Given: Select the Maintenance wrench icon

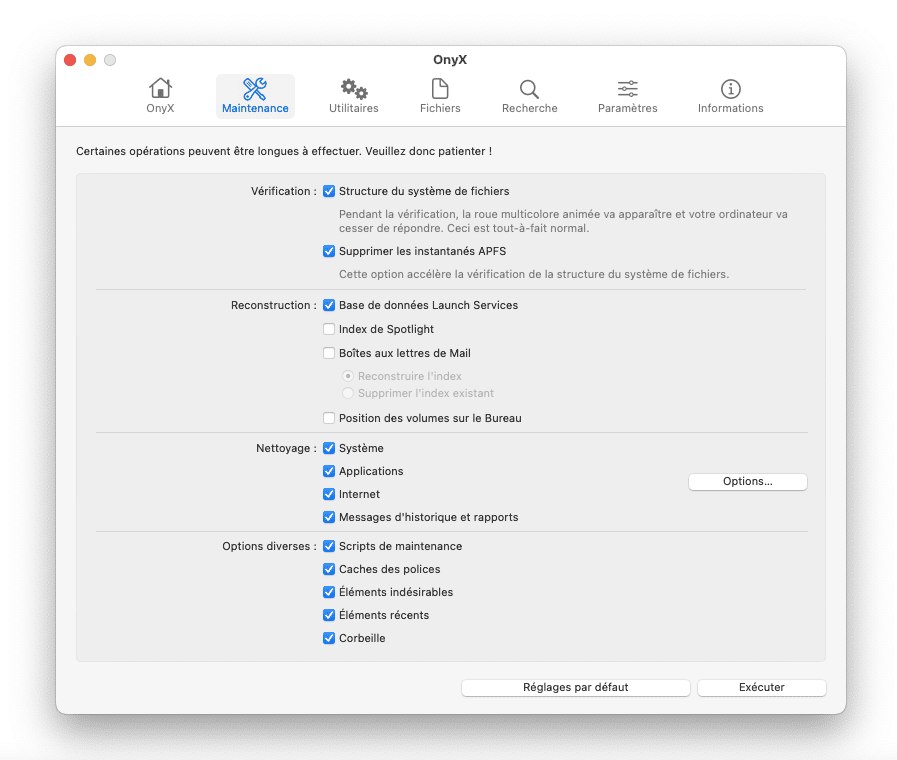Looking at the screenshot, I should point(255,89).
